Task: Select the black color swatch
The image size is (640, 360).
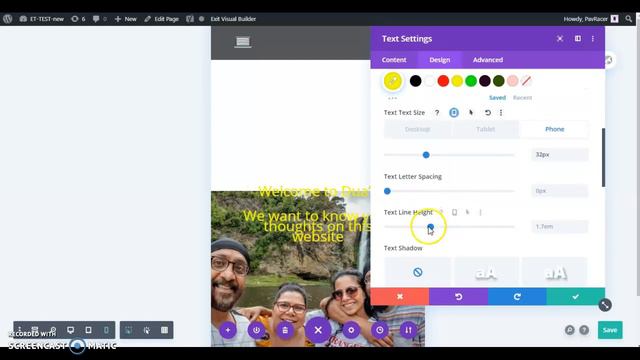Action: [416, 81]
